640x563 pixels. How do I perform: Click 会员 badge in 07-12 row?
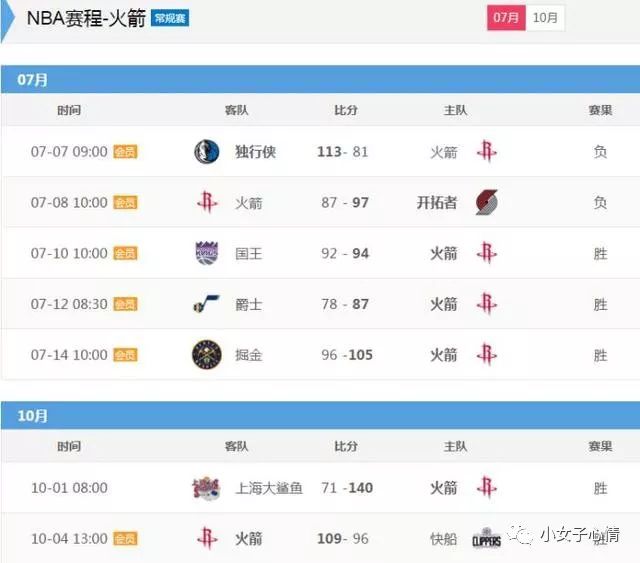125,304
